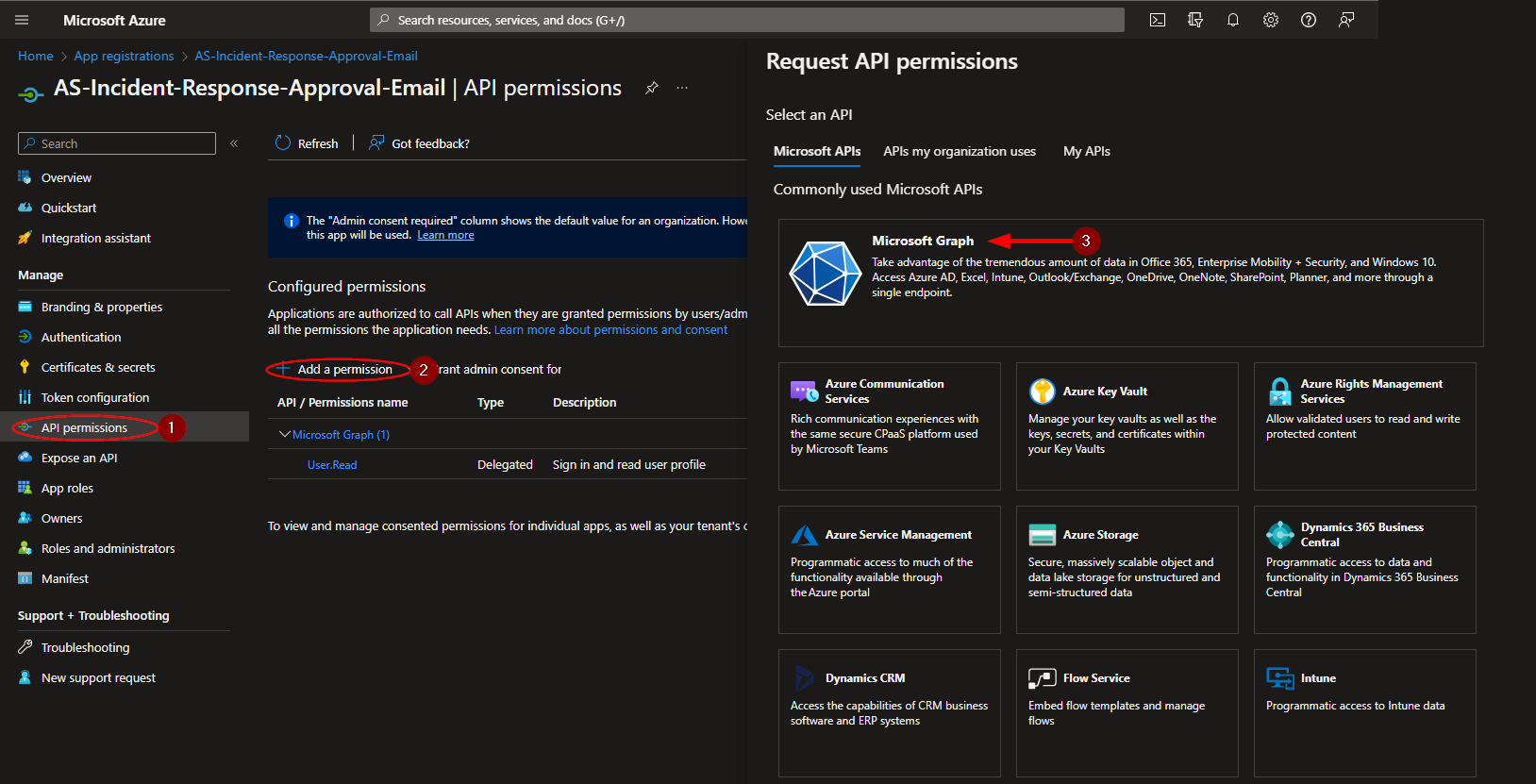Collapse the sidebar with double chevron

click(234, 143)
